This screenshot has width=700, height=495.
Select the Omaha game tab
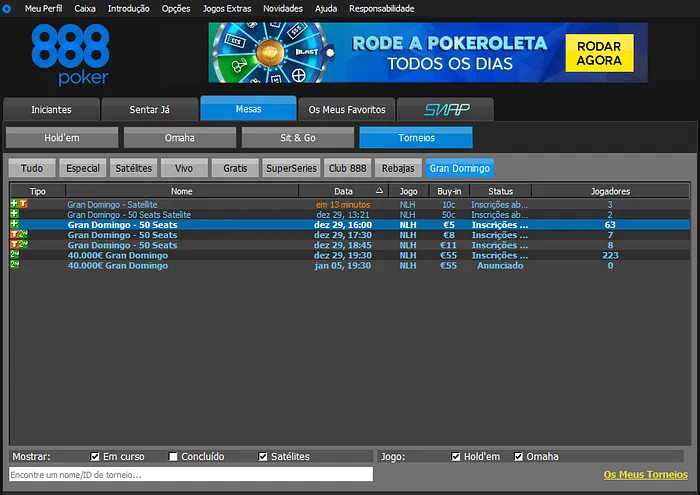tap(179, 137)
